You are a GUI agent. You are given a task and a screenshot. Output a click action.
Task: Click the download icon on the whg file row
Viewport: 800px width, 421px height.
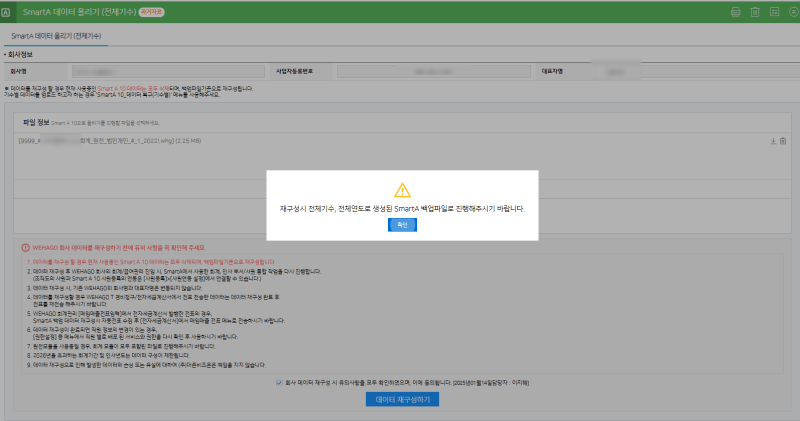[x=773, y=141]
